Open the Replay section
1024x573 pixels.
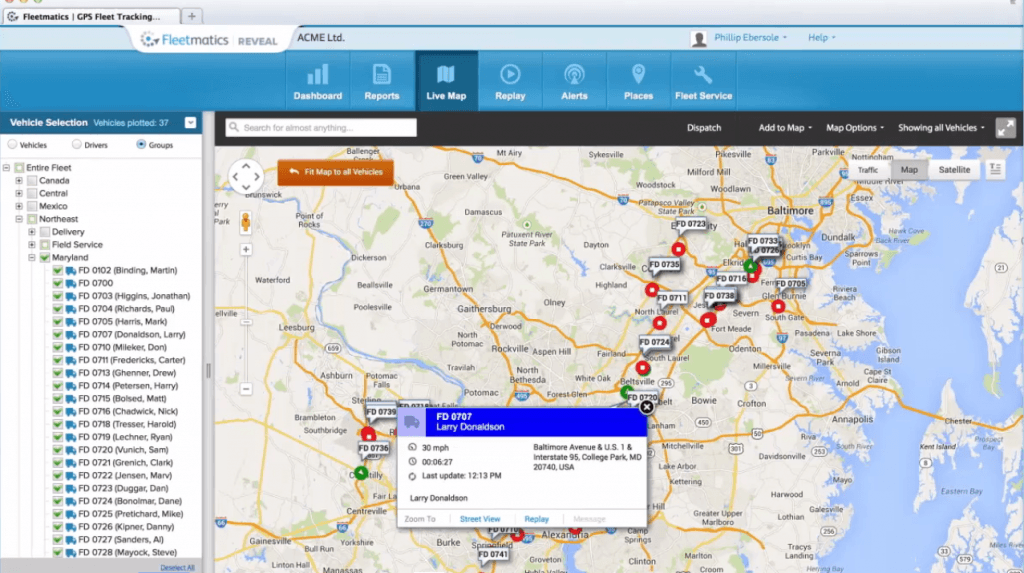(510, 81)
